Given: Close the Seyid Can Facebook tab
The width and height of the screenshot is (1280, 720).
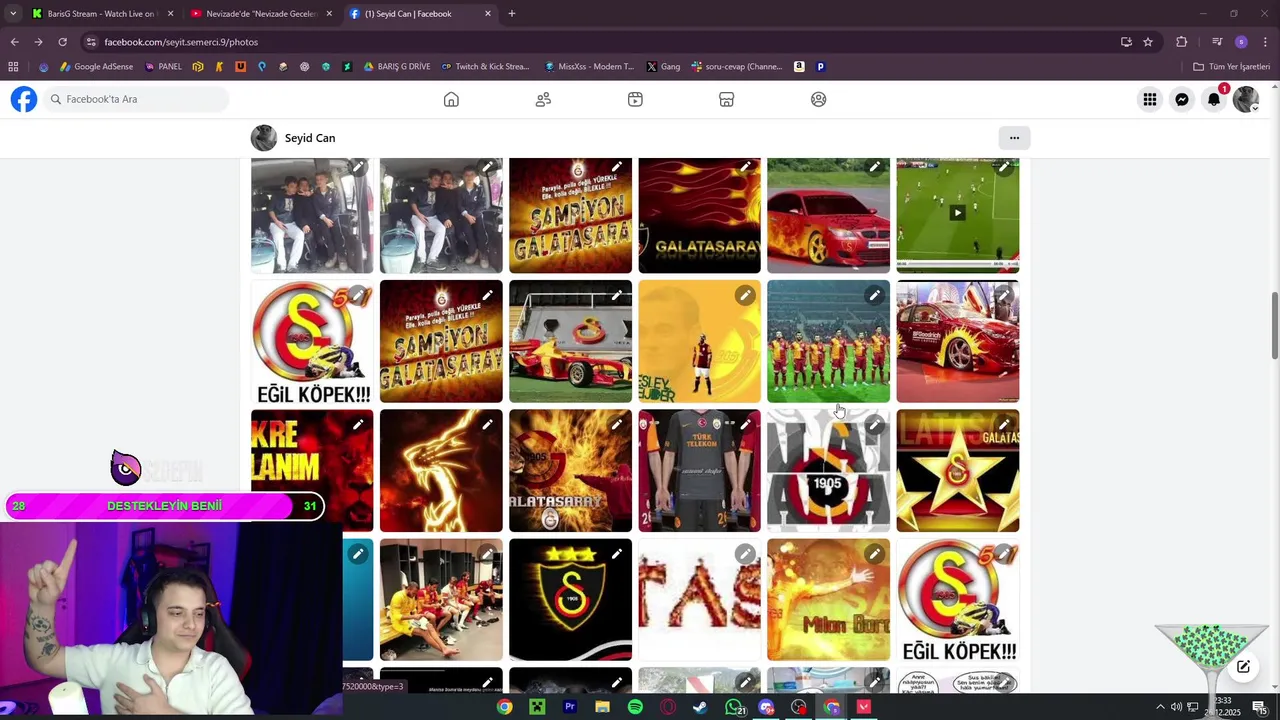Looking at the screenshot, I should click(488, 14).
